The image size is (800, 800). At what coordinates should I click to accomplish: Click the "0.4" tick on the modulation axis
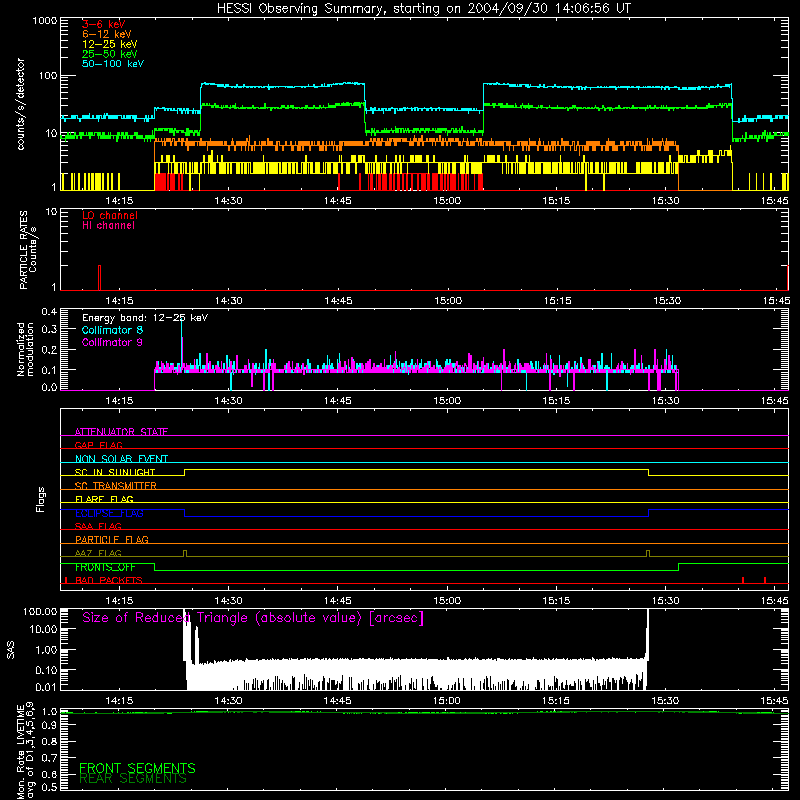pos(49,312)
